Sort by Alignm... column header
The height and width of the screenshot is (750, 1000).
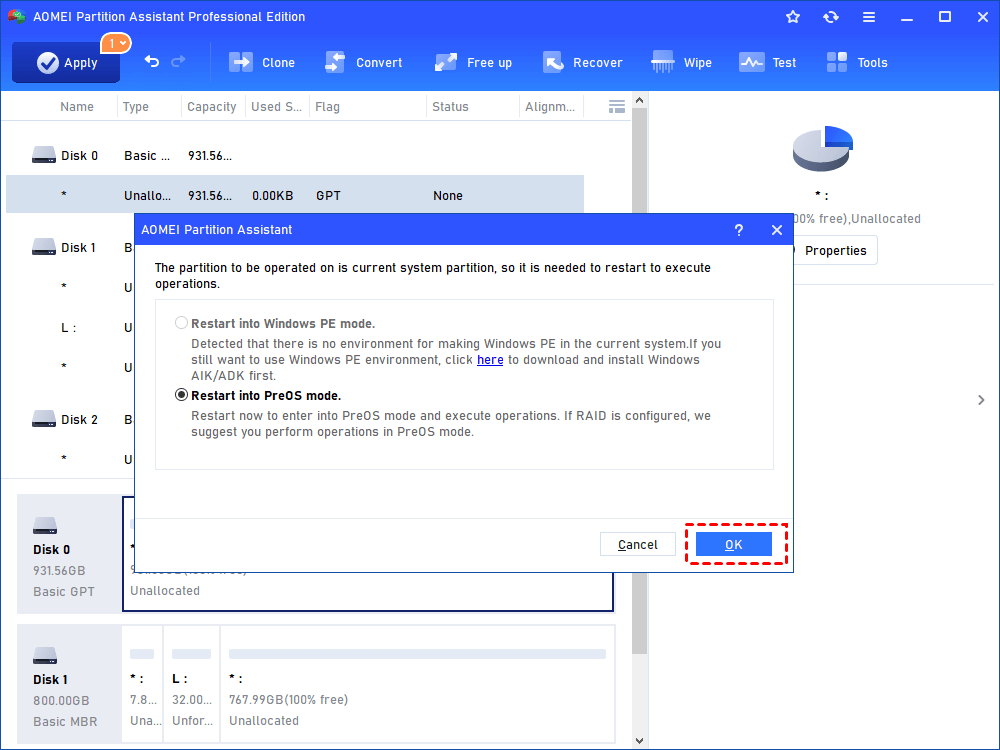click(x=550, y=107)
